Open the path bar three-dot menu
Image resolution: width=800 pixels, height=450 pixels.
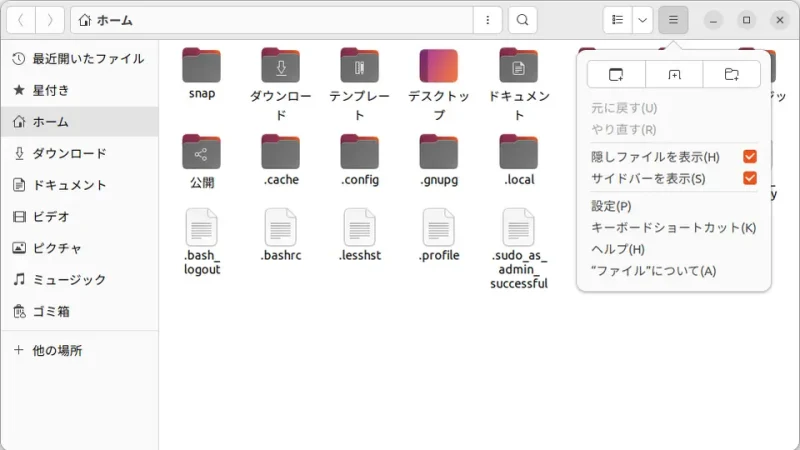tap(487, 20)
